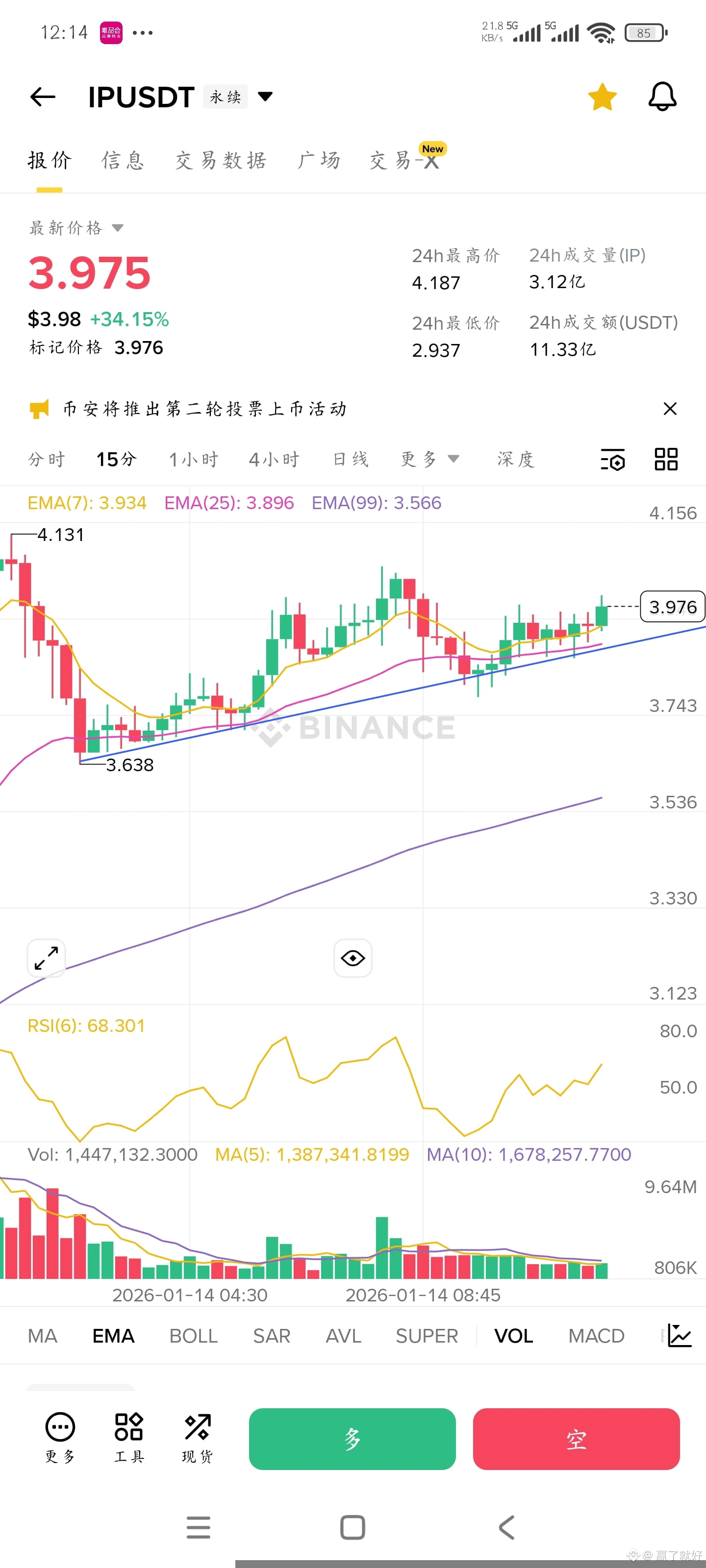The width and height of the screenshot is (706, 1568).
Task: Tap the 3.638 low marker on chart
Action: [x=129, y=764]
